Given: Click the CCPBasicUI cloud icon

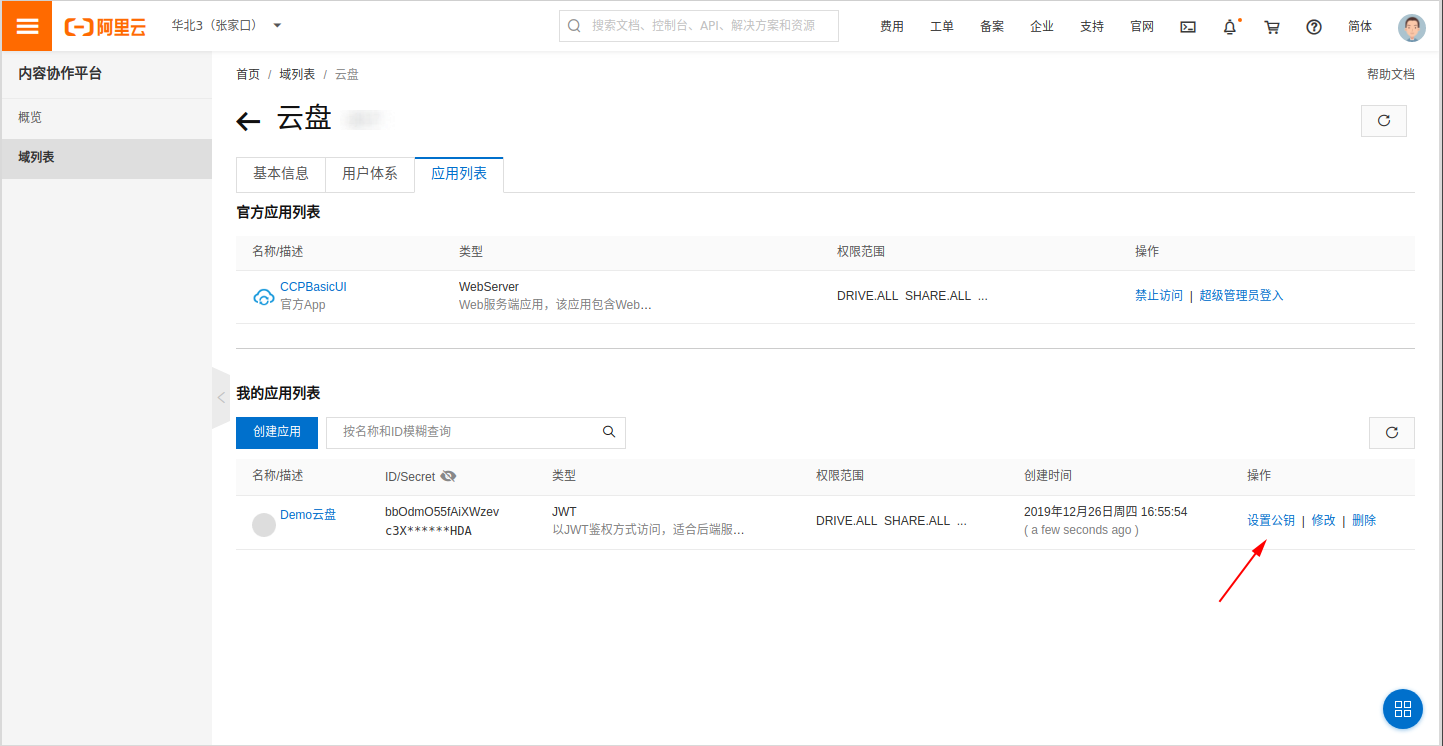Looking at the screenshot, I should 264,296.
